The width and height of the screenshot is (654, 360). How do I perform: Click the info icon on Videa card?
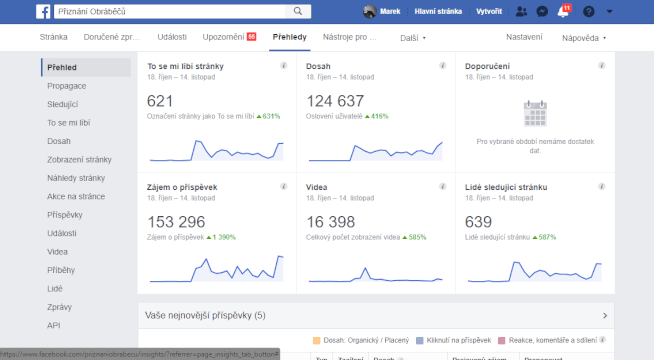(443, 186)
